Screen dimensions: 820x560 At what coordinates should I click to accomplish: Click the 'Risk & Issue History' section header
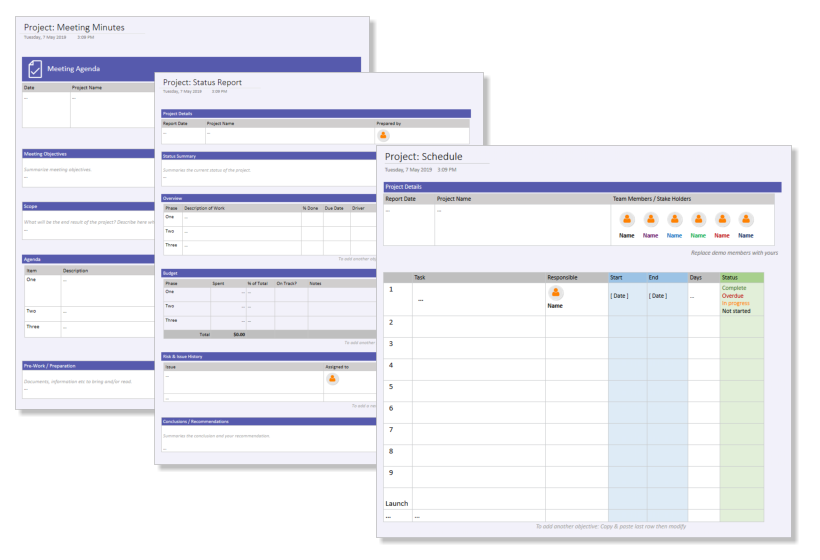269,357
